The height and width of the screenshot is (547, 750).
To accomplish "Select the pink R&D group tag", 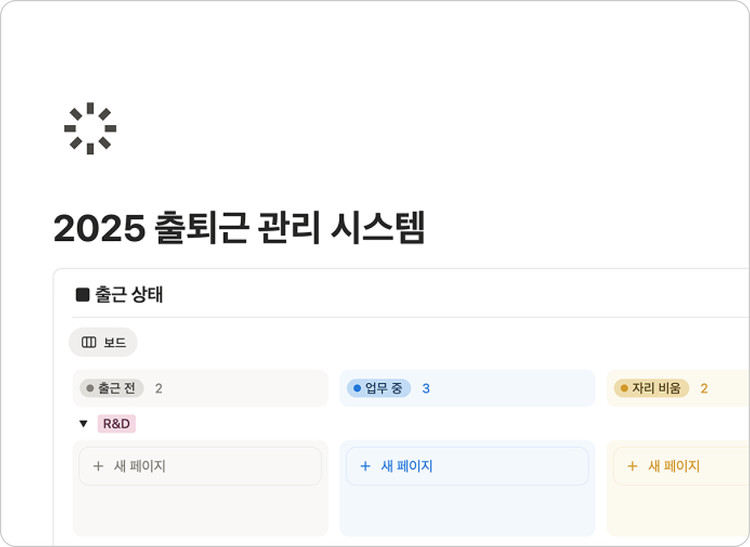I will pos(116,424).
